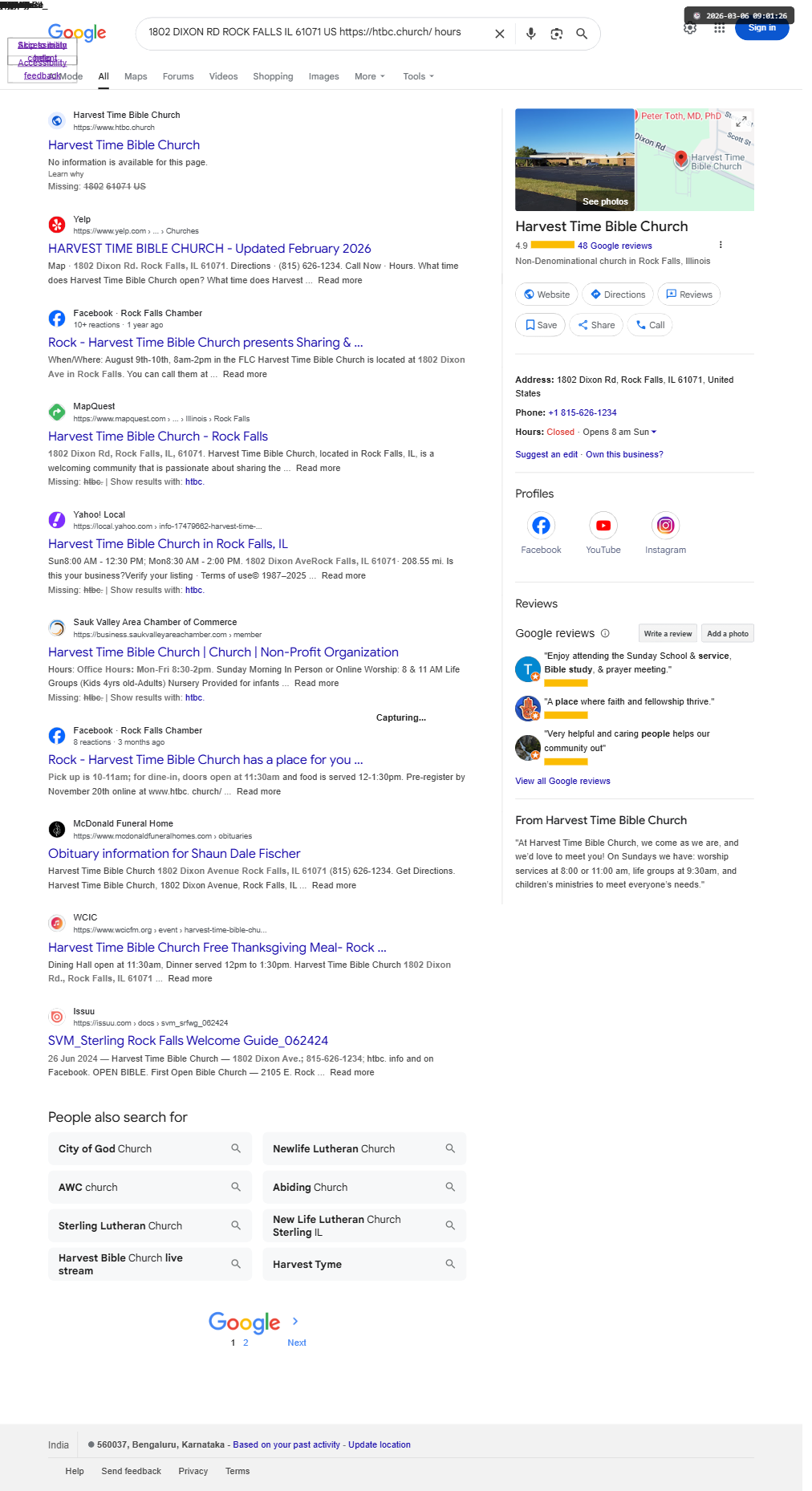
Task: Search for Sterling Lutheran Church suggestion
Action: 150,1225
